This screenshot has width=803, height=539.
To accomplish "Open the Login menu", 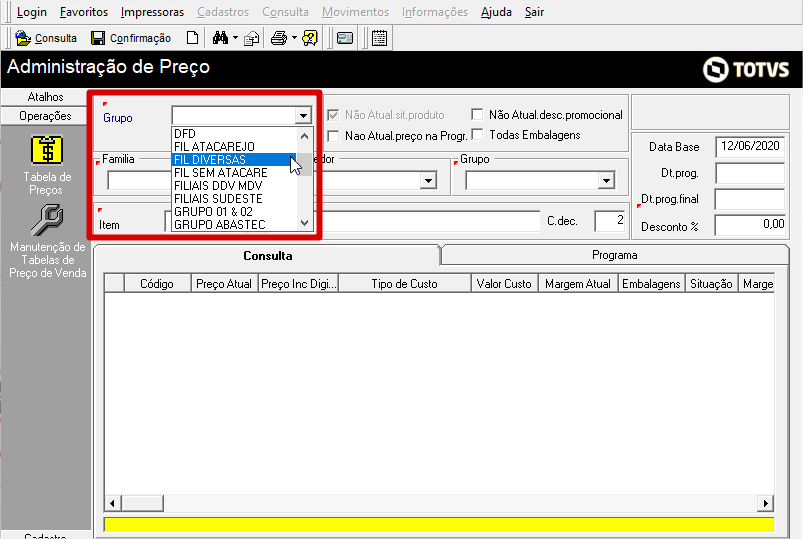I will 31,12.
